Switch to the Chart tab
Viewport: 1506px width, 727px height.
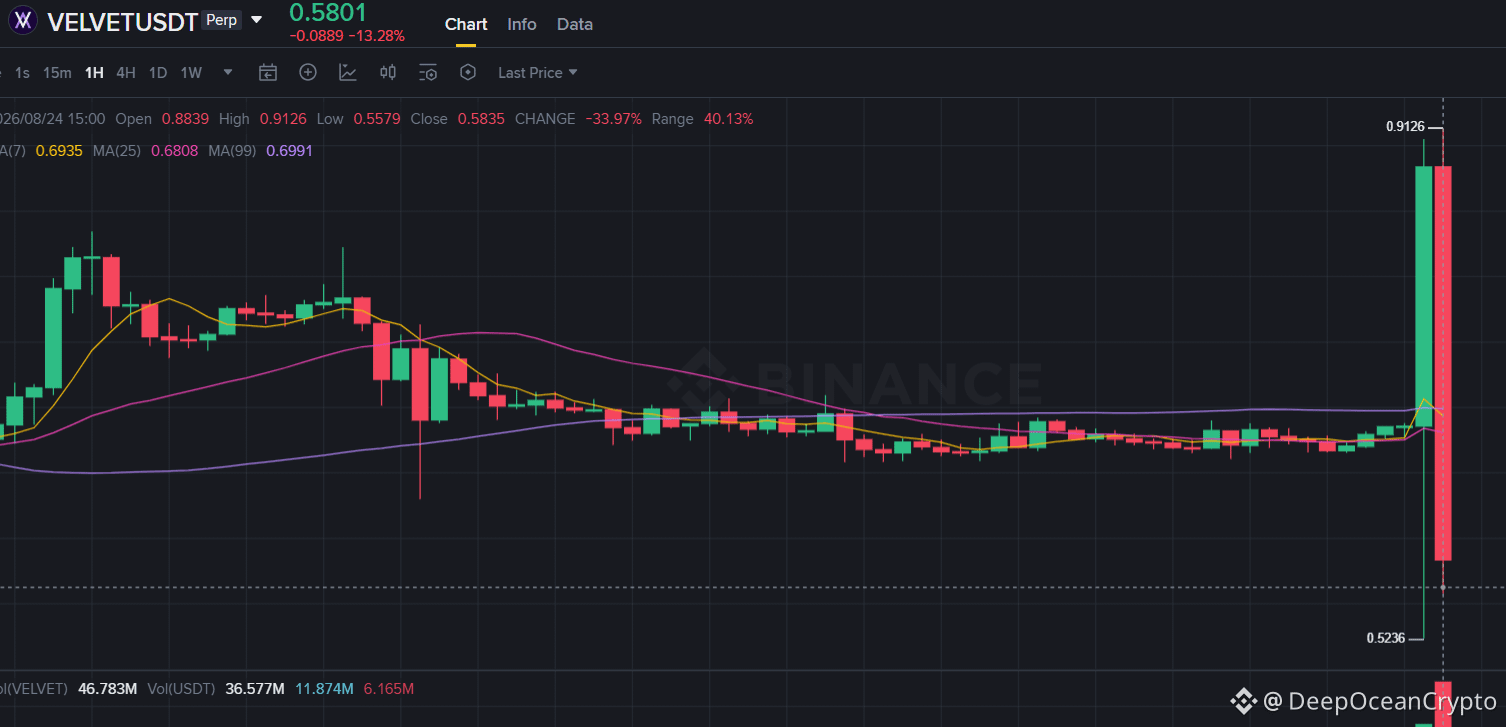pyautogui.click(x=466, y=24)
